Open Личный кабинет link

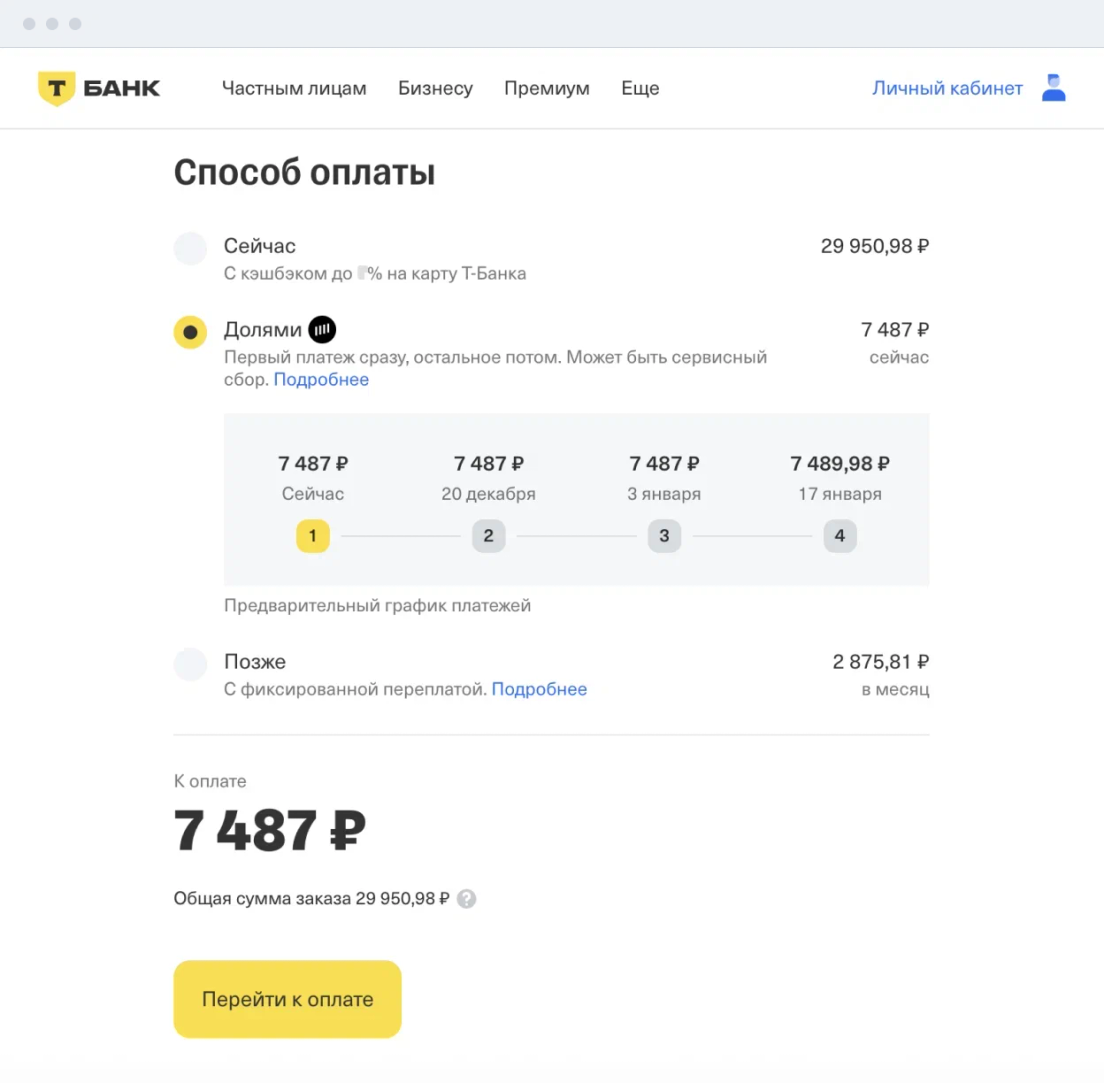947,88
